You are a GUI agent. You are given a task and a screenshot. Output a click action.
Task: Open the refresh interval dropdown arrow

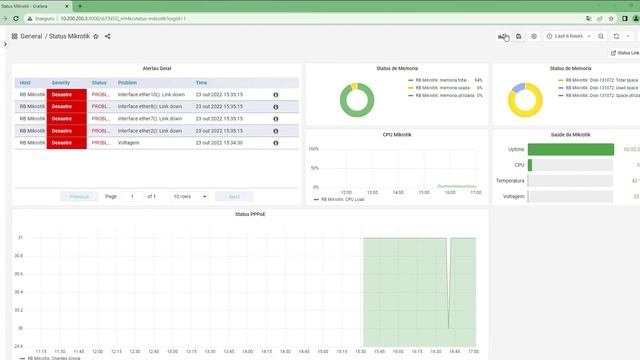click(x=628, y=36)
